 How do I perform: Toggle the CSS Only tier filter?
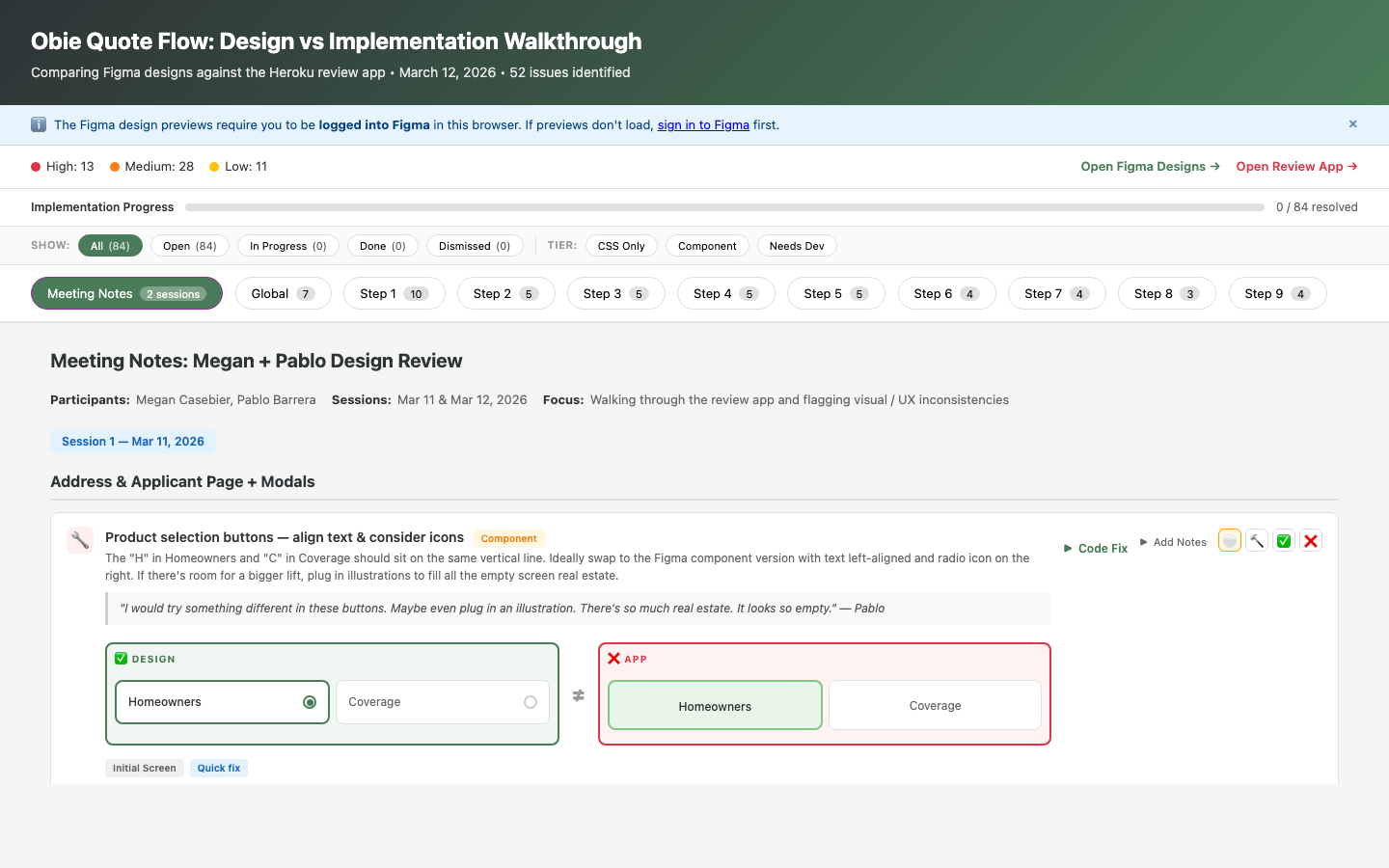(x=621, y=245)
